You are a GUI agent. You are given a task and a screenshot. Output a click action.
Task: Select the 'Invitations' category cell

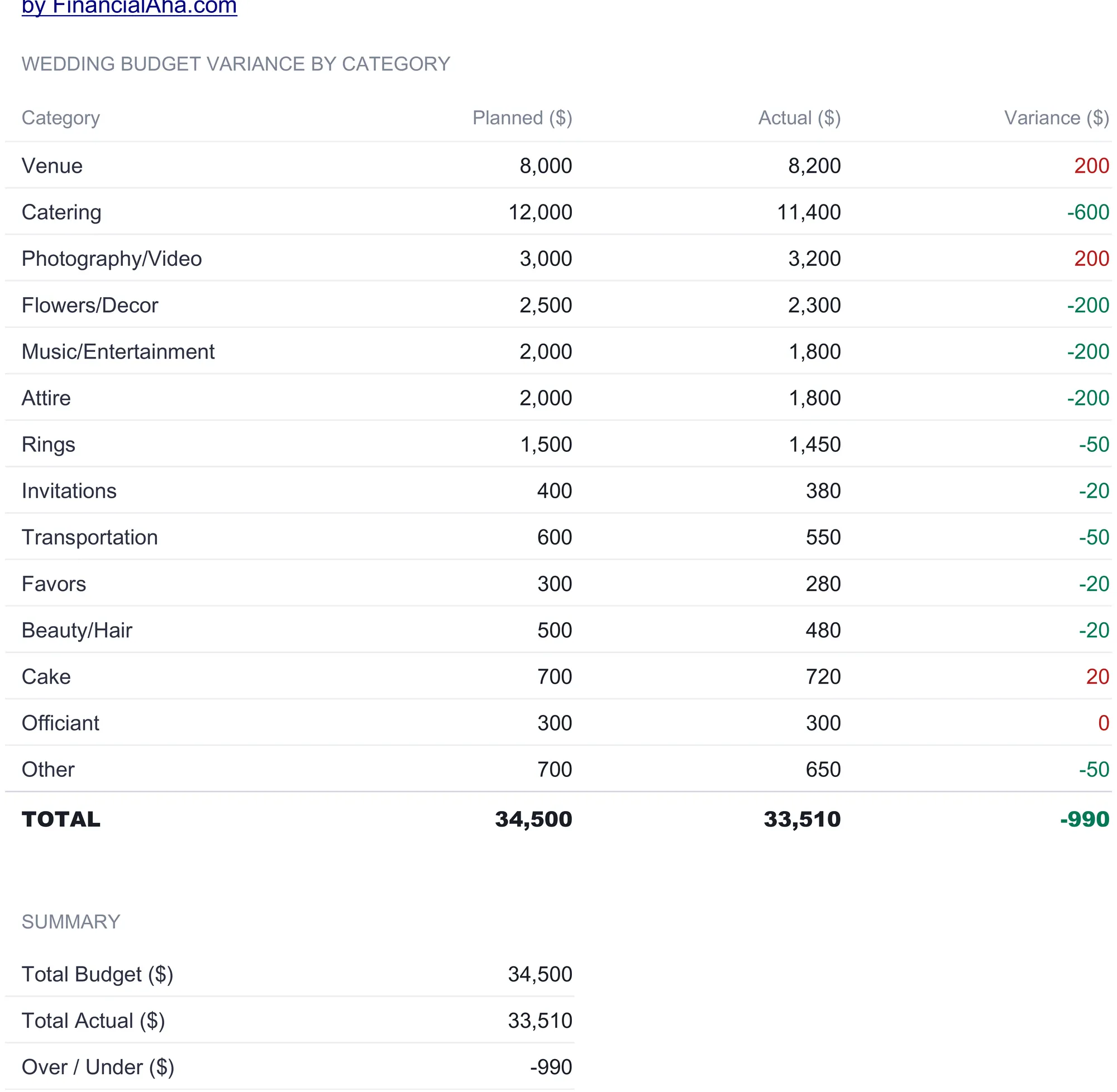69,491
